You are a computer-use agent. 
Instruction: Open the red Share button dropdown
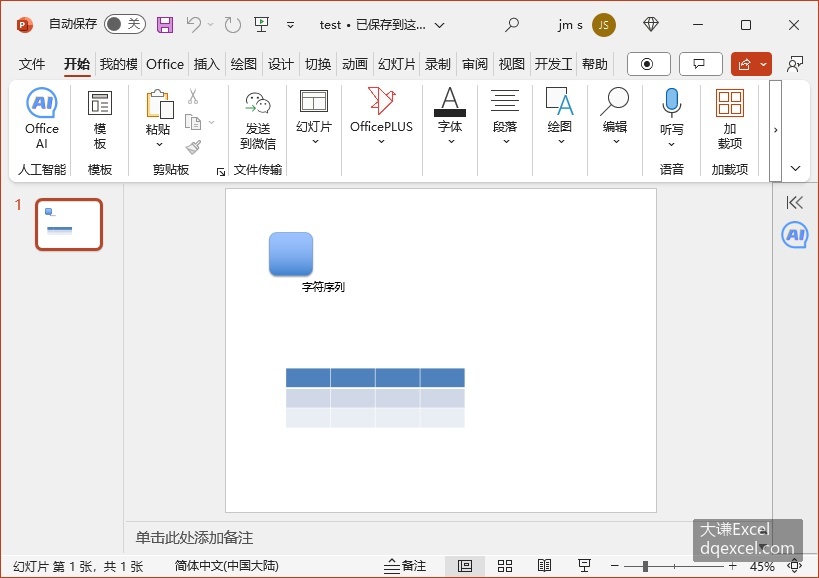(x=764, y=64)
